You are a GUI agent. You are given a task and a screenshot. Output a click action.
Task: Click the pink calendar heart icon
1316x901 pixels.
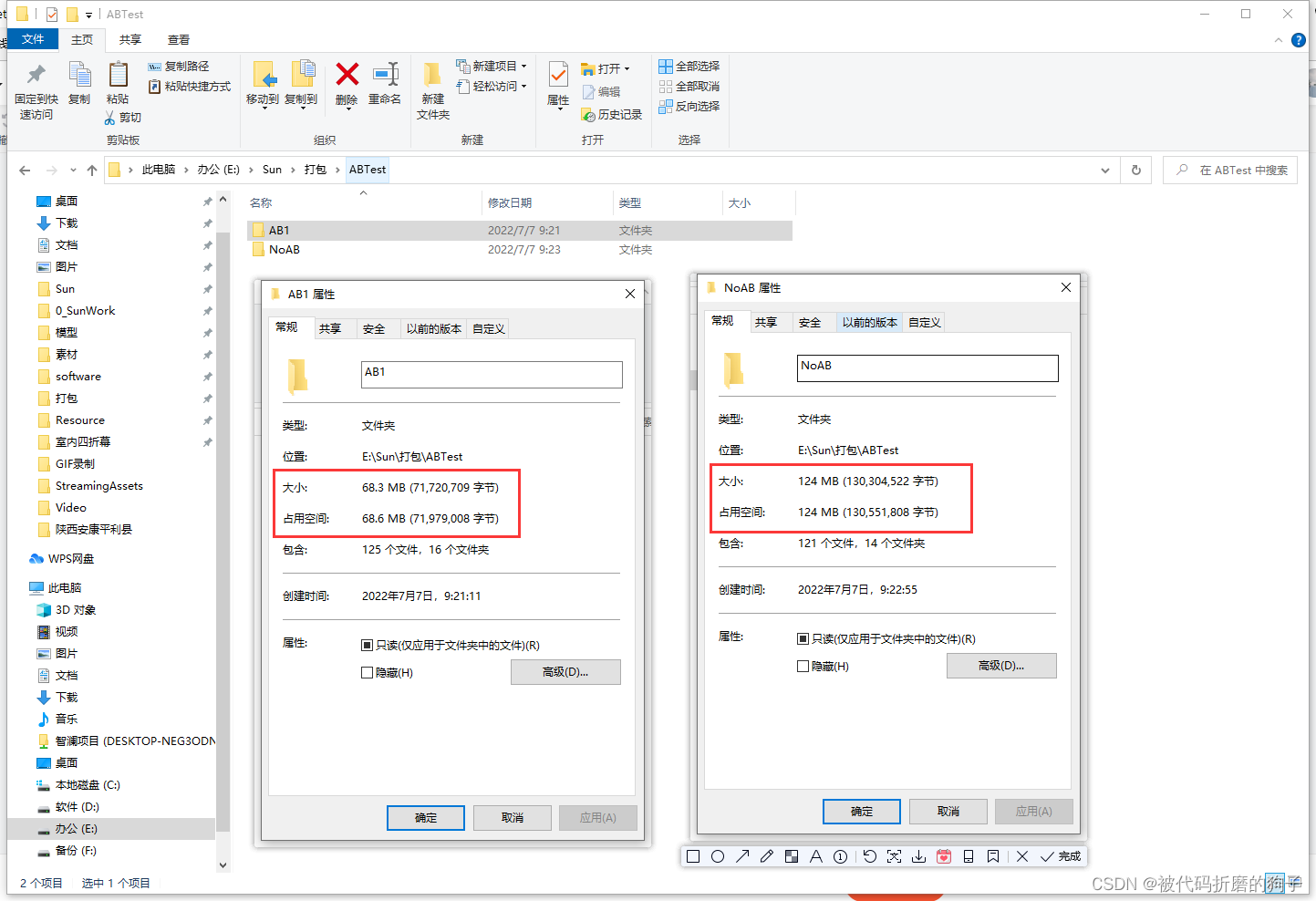point(944,856)
